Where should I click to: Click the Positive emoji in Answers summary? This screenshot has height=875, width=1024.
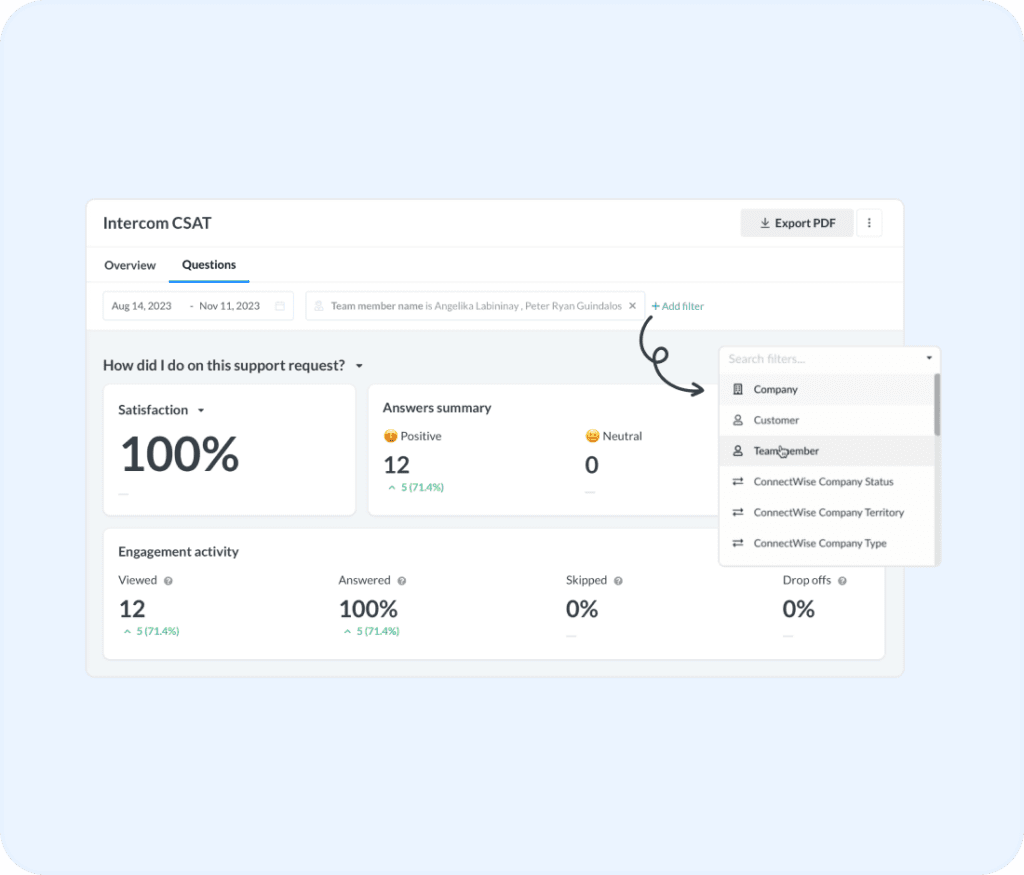click(390, 435)
